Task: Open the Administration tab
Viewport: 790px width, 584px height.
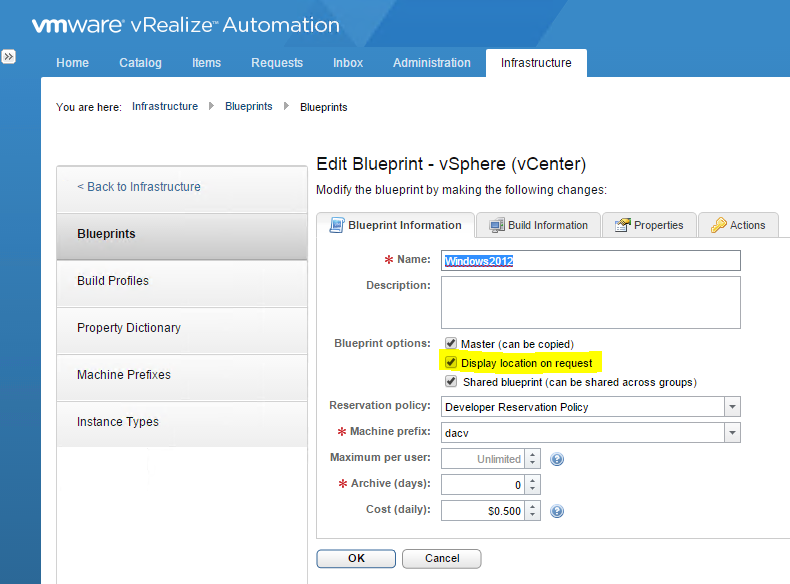Action: click(x=431, y=62)
